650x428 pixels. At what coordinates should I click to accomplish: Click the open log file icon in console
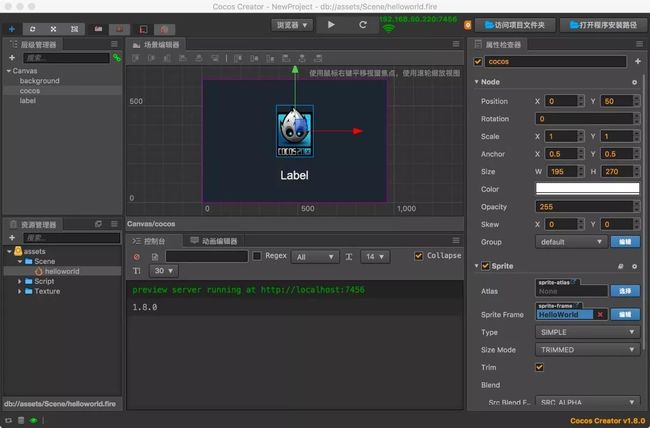155,257
